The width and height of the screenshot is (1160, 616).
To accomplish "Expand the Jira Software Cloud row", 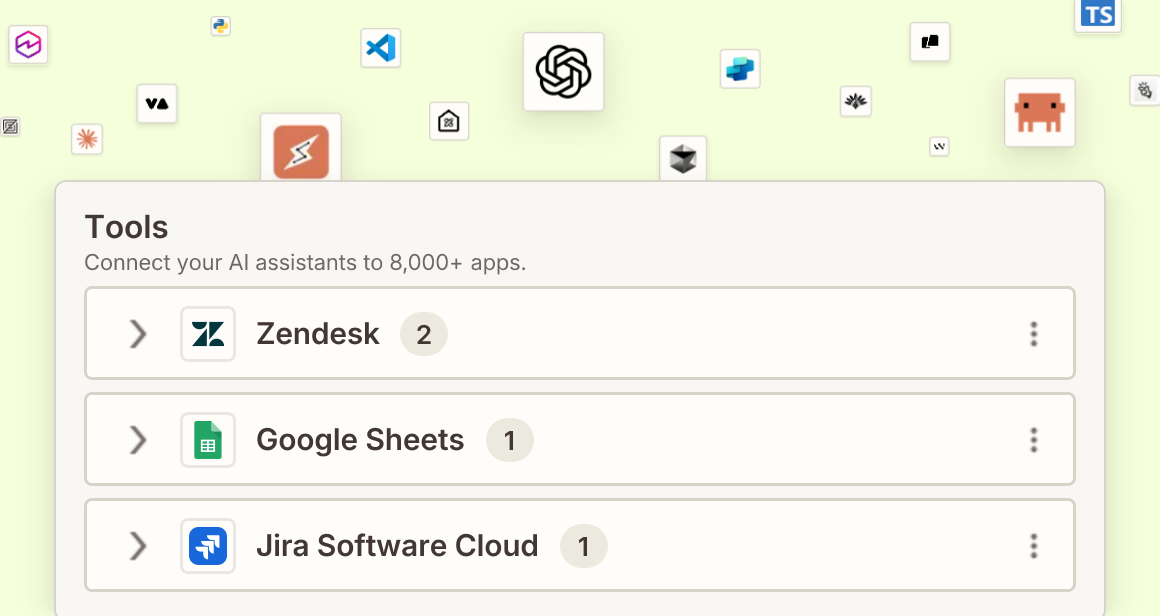I will pos(138,546).
